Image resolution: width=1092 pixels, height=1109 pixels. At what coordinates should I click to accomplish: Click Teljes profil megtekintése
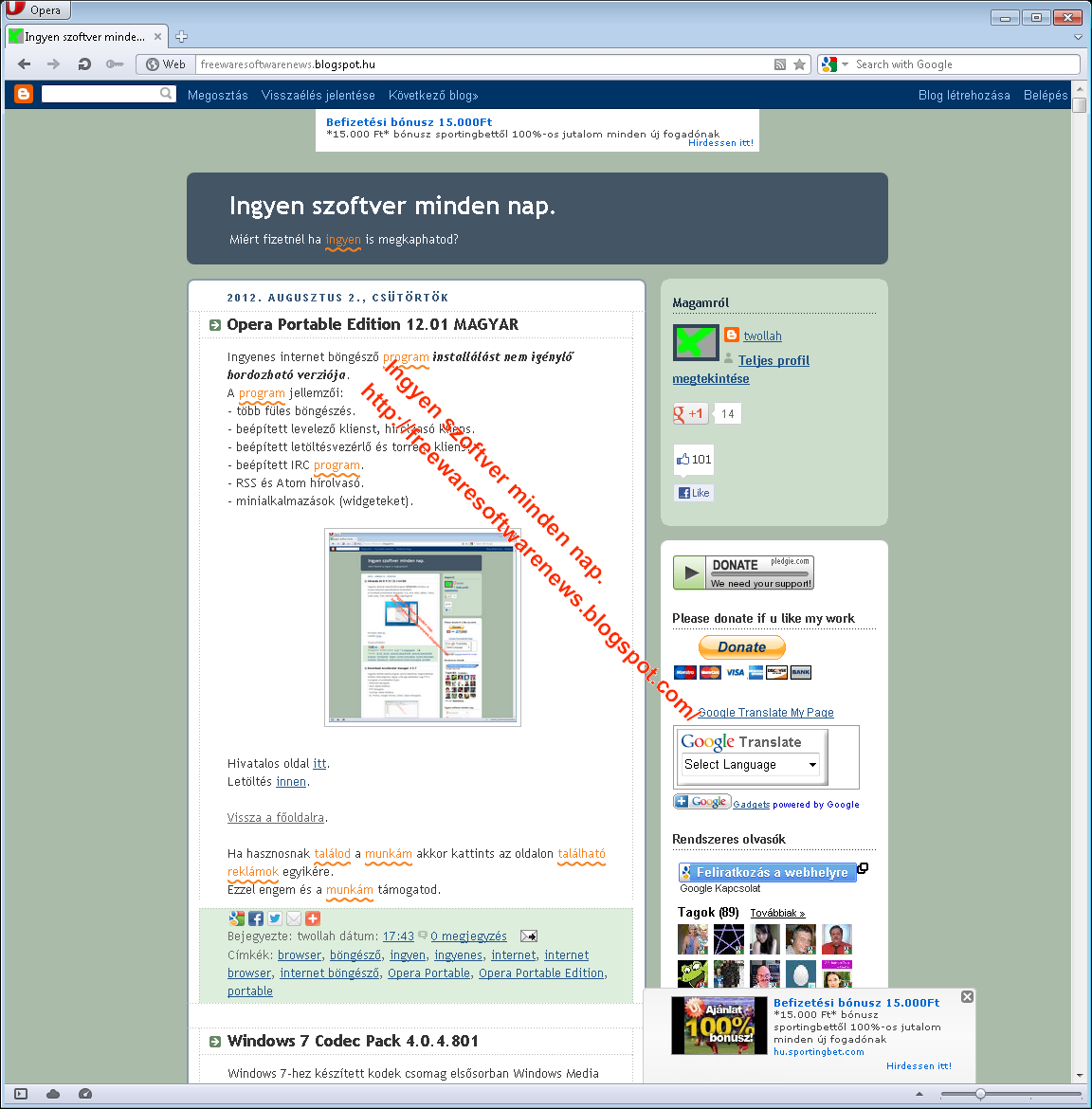point(741,370)
